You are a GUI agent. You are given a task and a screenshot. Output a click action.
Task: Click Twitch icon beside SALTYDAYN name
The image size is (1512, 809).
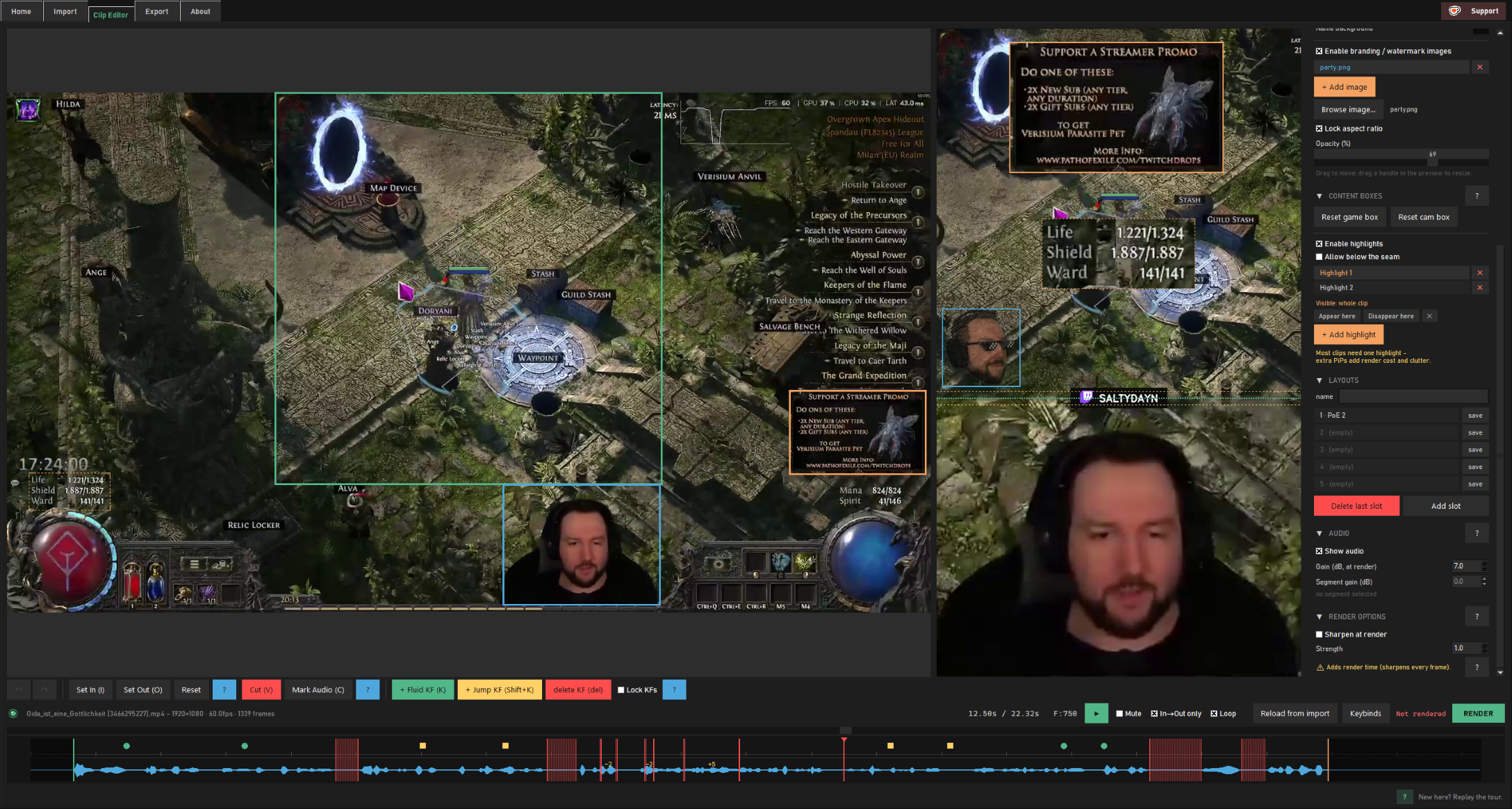pos(1086,397)
